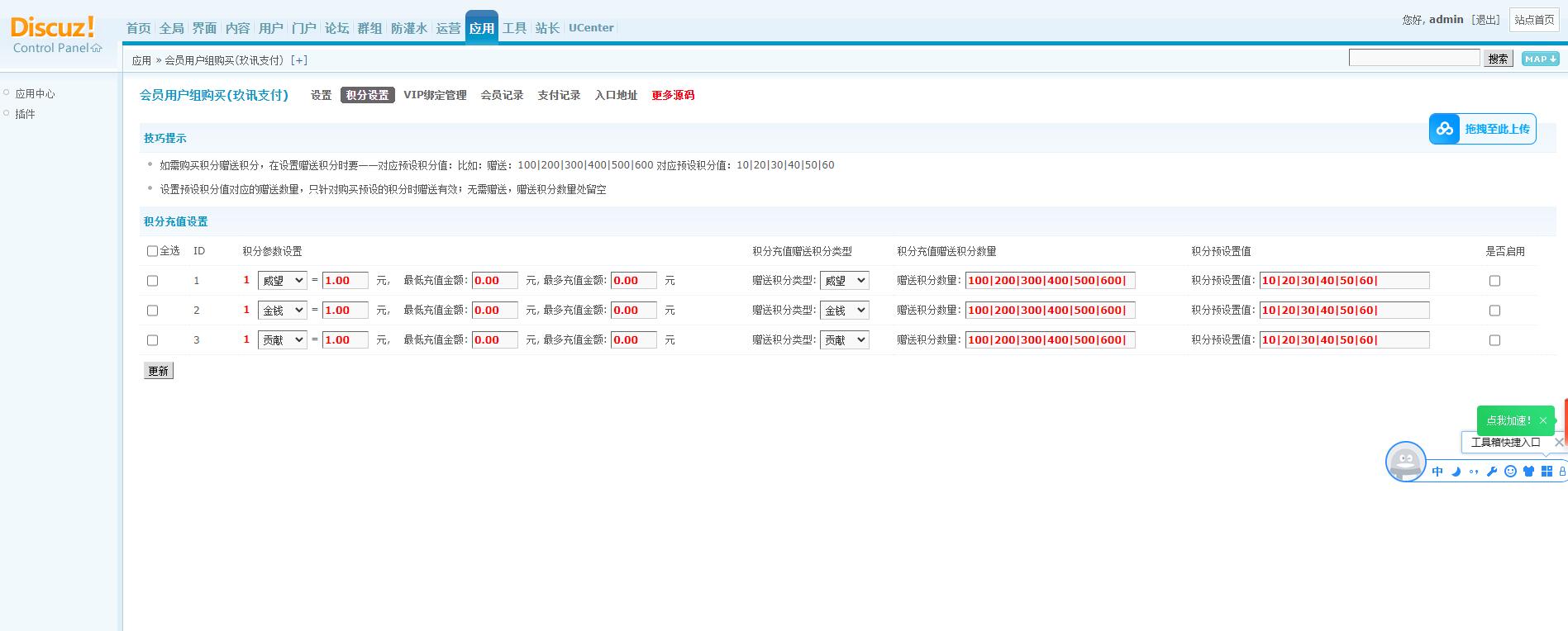Click the Baidu cloud upload icon
Viewport: 1568px width, 631px height.
1445,129
